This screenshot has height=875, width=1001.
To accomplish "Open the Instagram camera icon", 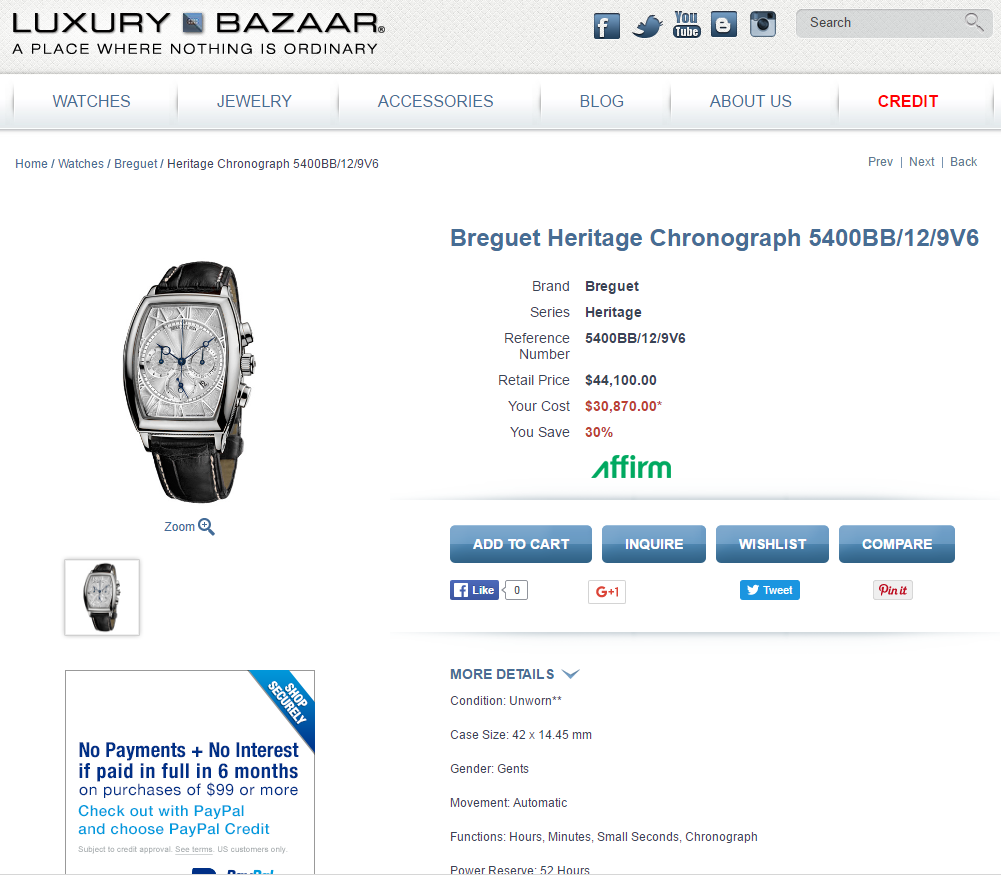I will [x=763, y=24].
